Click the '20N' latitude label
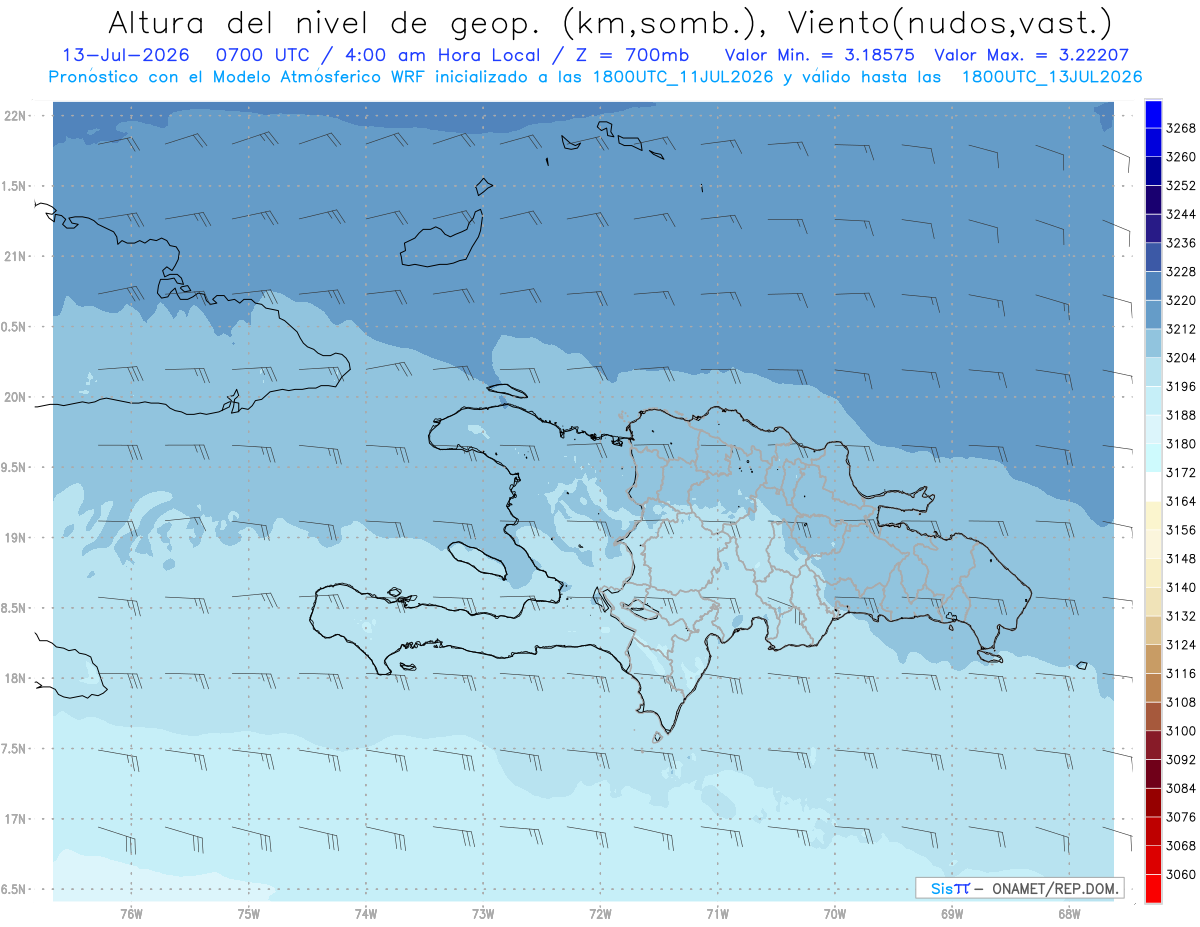Viewport: 1200px width, 927px height. (14, 397)
